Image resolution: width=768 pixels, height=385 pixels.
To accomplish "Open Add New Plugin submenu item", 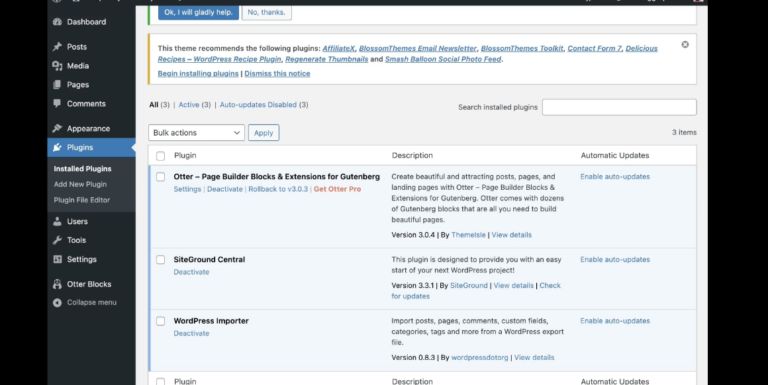I will click(x=80, y=184).
